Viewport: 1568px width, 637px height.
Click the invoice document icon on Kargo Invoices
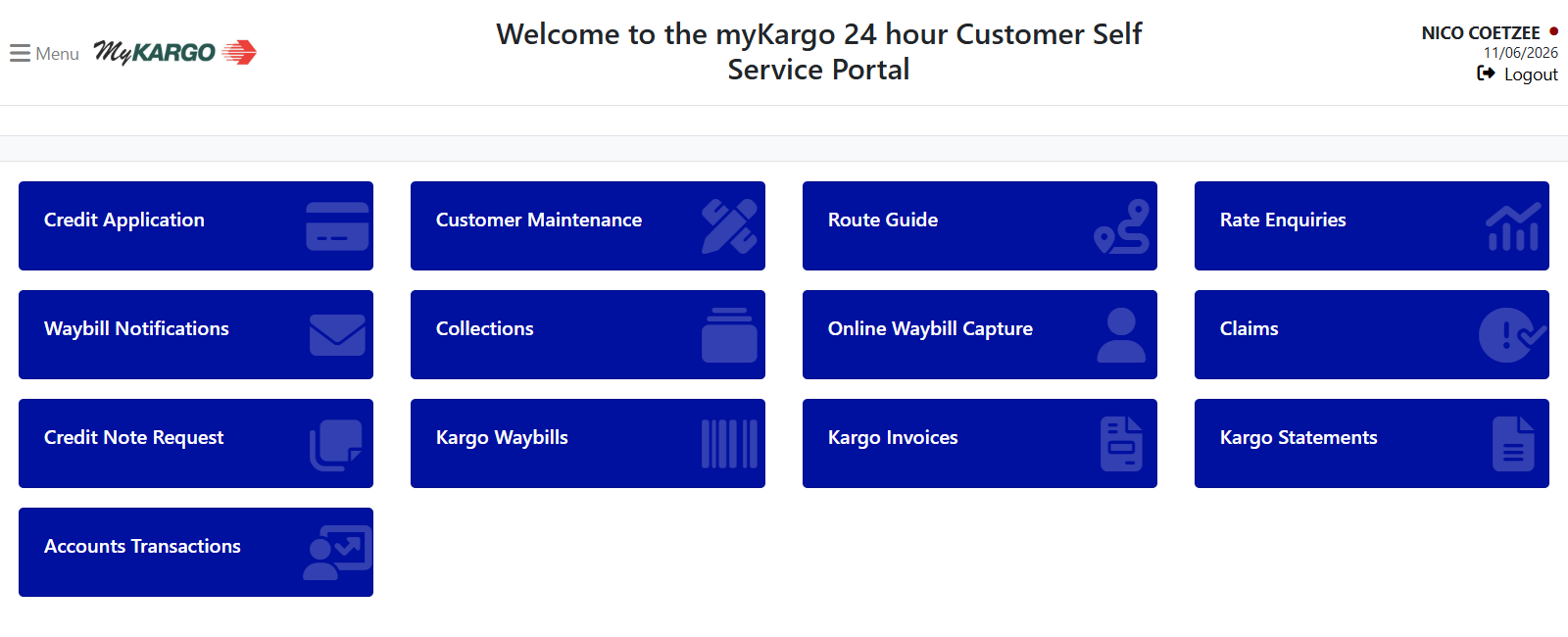(1121, 444)
